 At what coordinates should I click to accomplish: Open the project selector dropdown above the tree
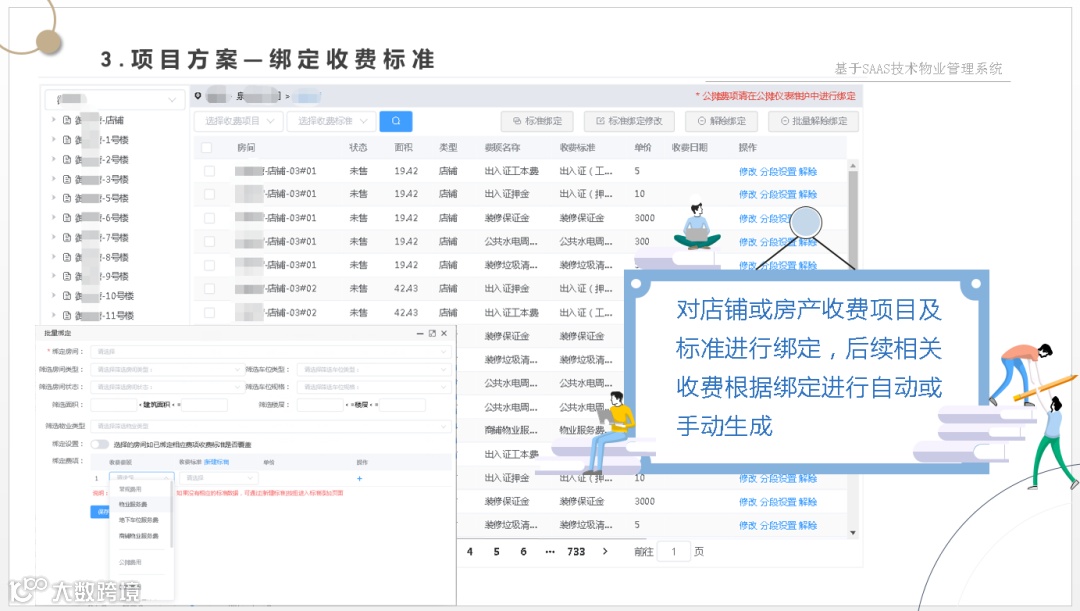click(x=115, y=99)
